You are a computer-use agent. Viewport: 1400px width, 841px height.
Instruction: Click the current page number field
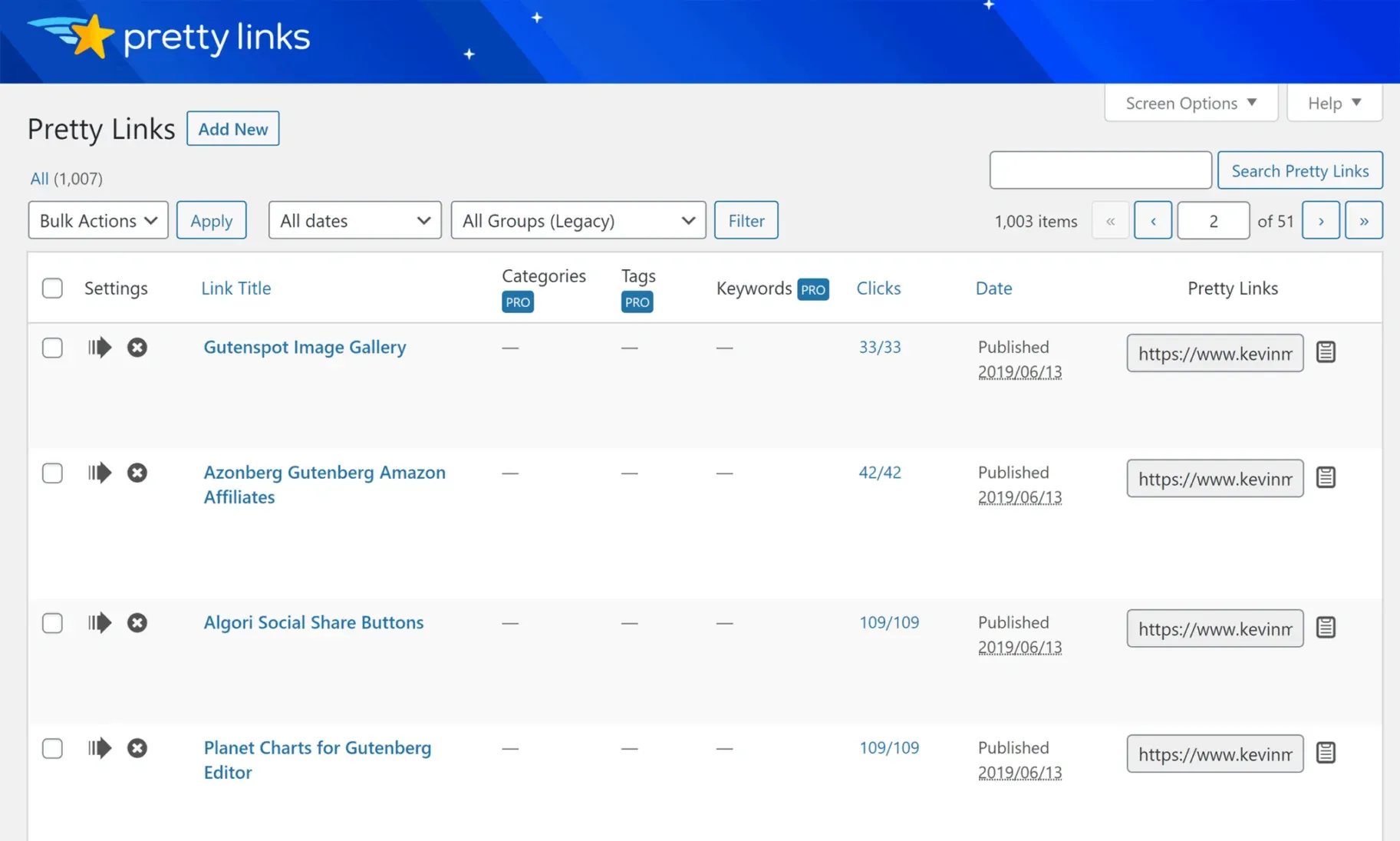coord(1214,220)
